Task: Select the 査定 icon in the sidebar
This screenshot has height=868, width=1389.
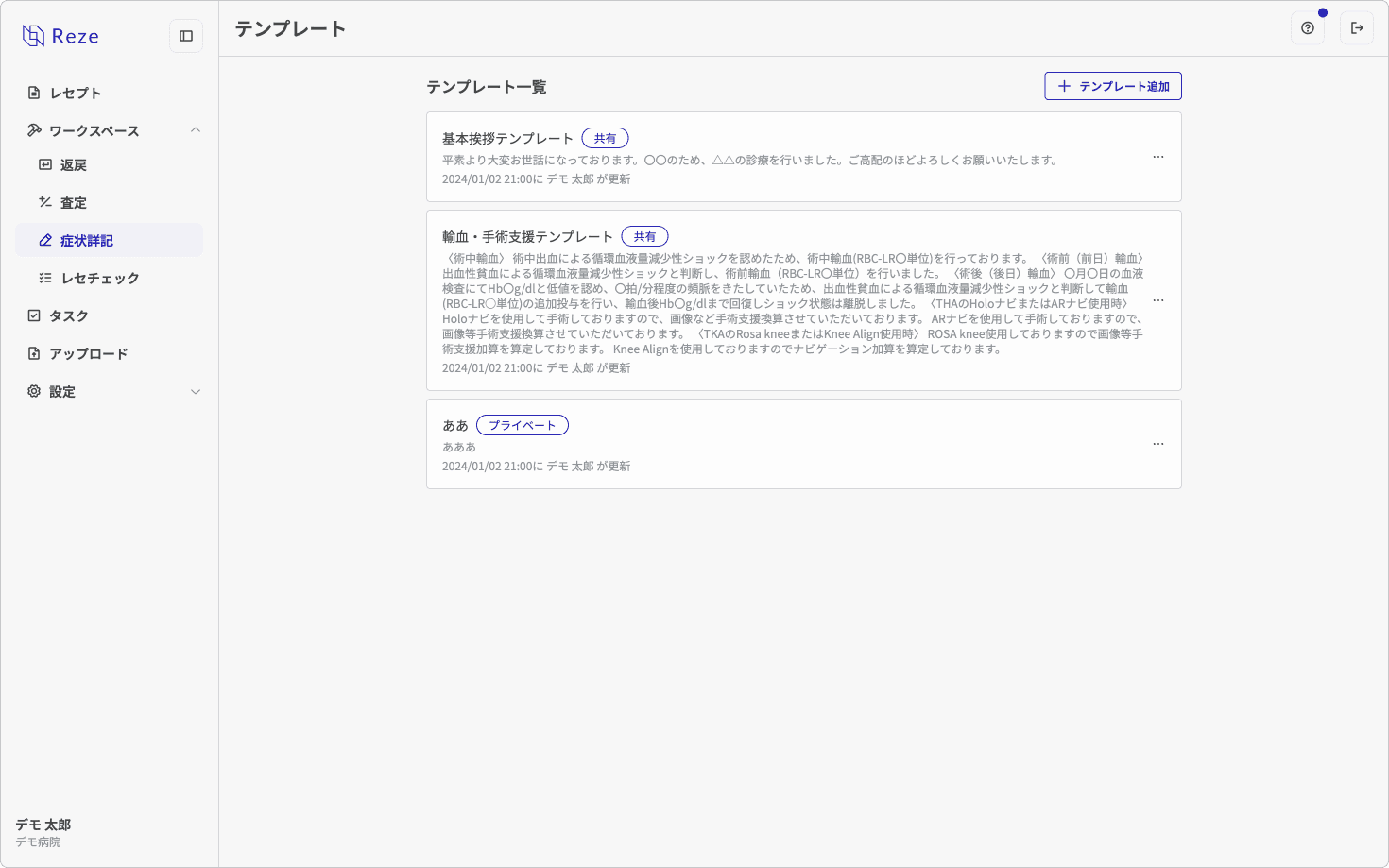Action: pos(45,202)
